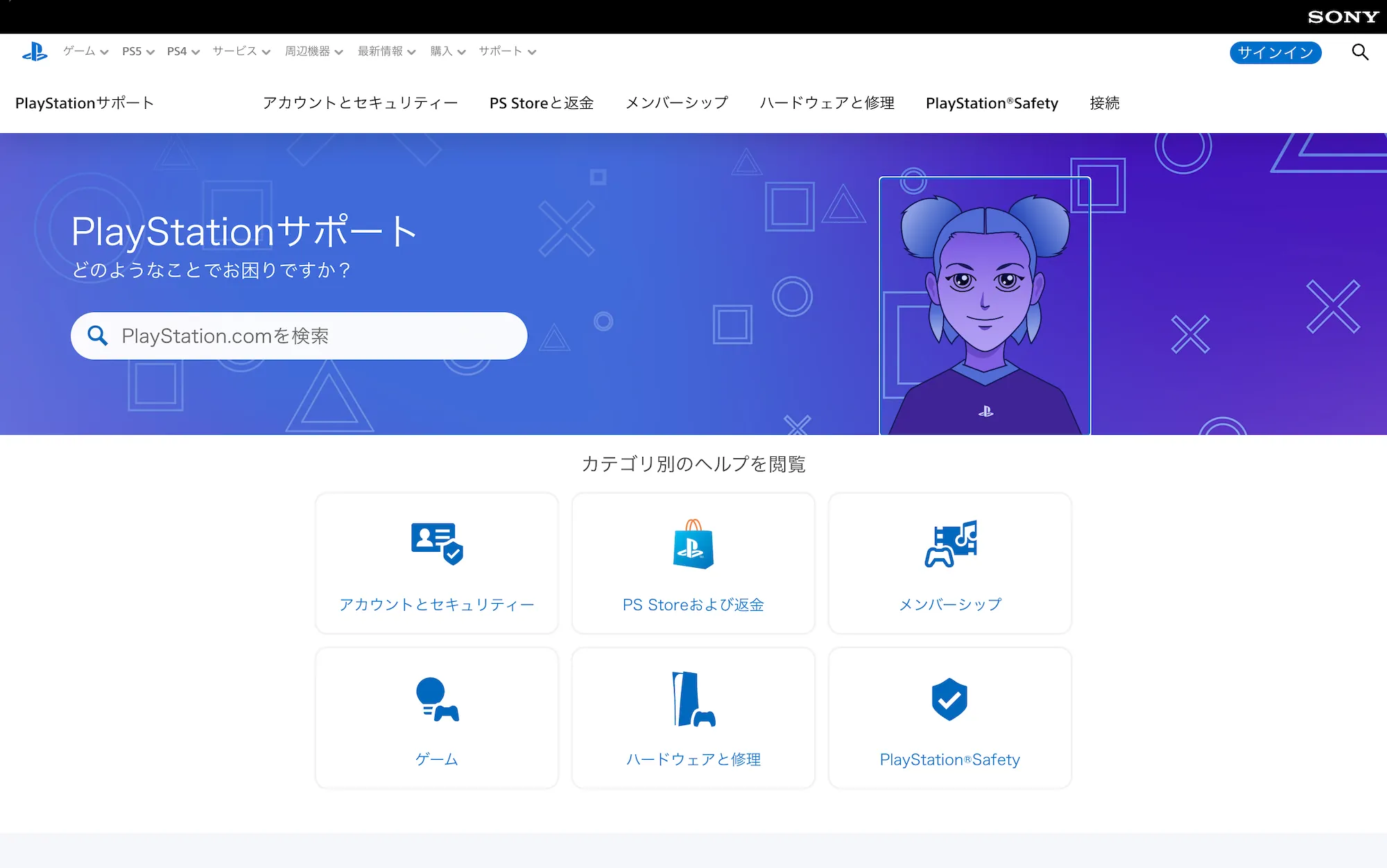Click the SONY logo
The height and width of the screenshot is (868, 1387).
[1343, 17]
